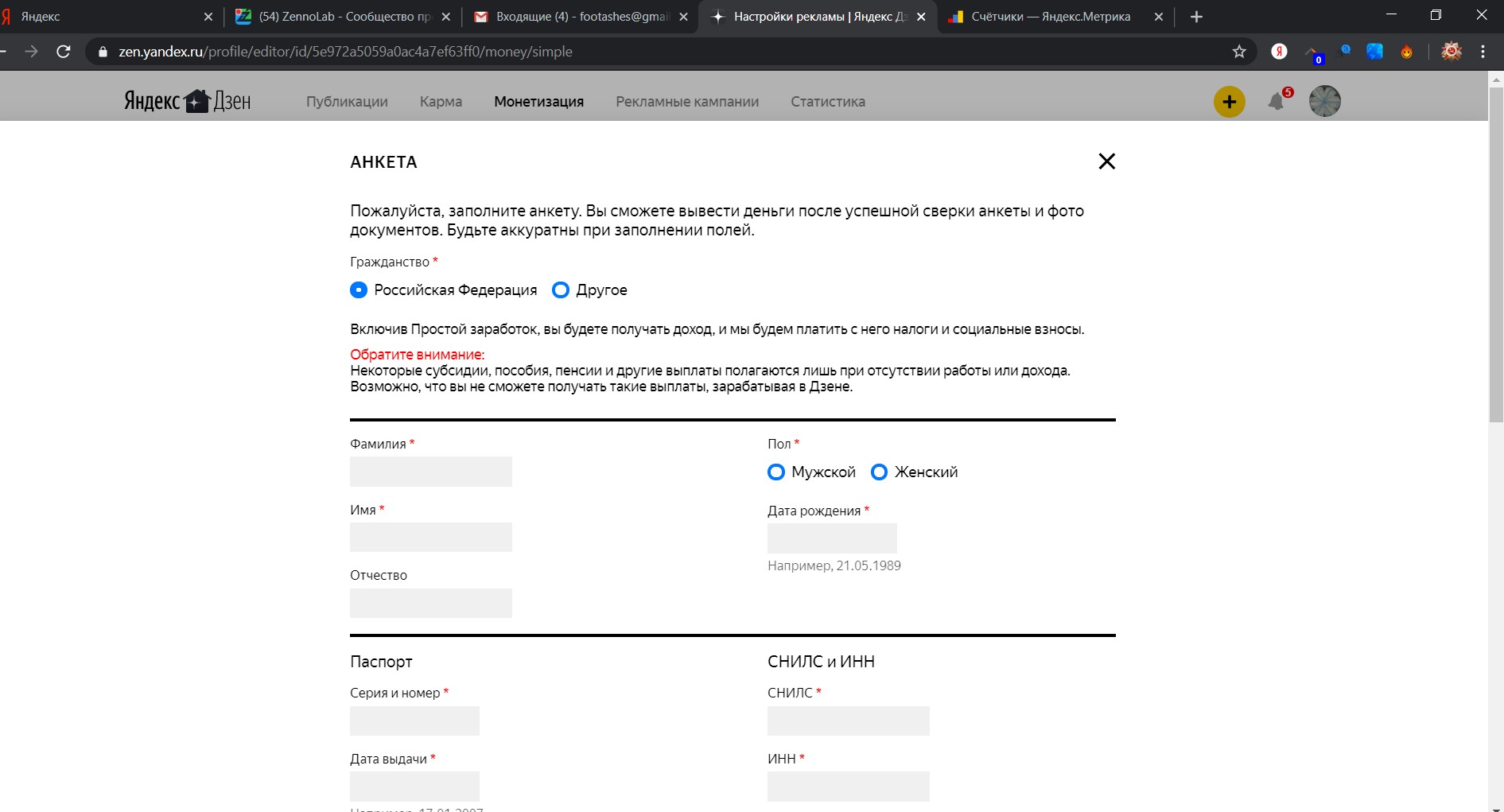Go to Статистика section

click(x=827, y=102)
